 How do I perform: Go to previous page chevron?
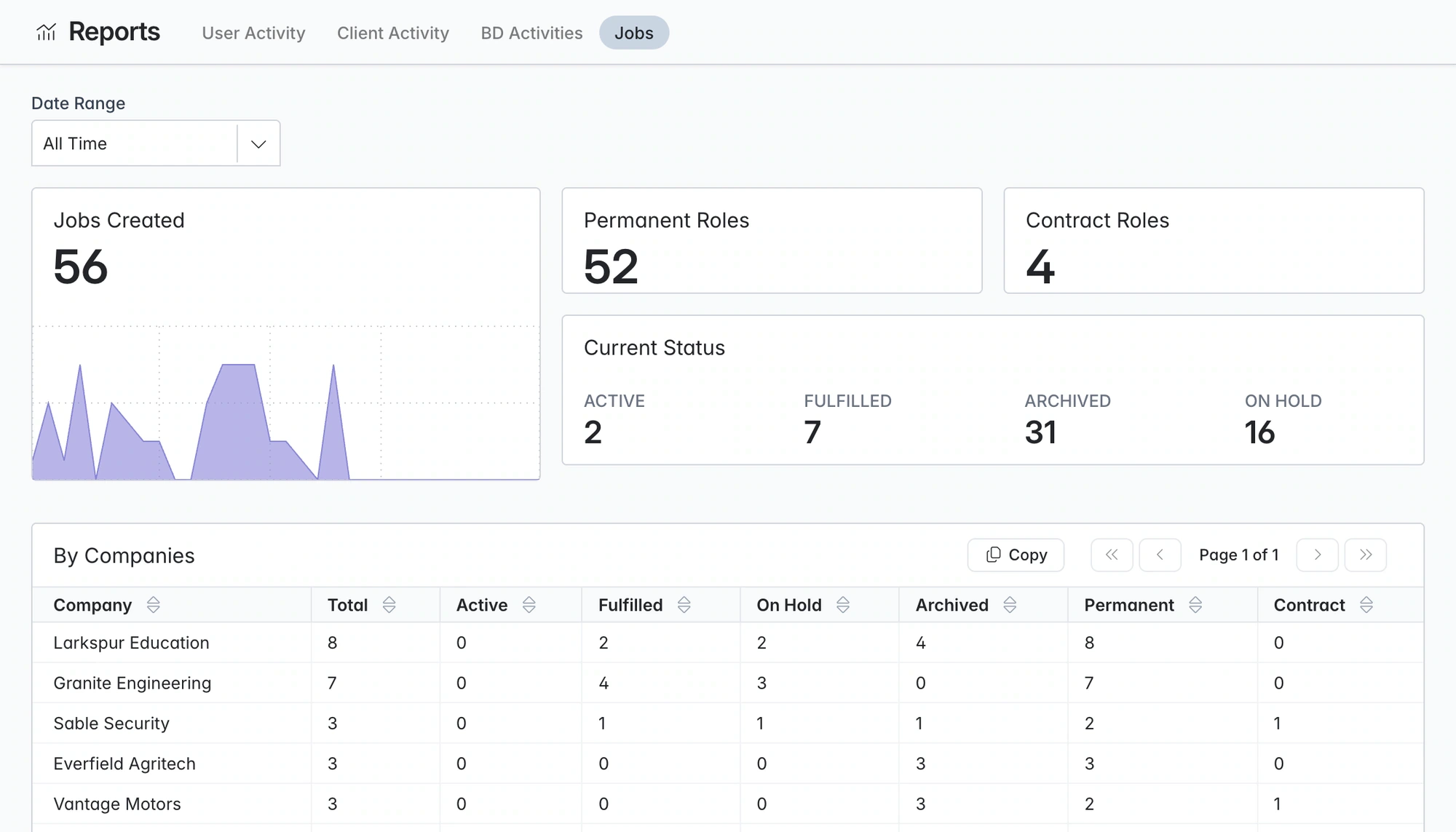(x=1160, y=555)
